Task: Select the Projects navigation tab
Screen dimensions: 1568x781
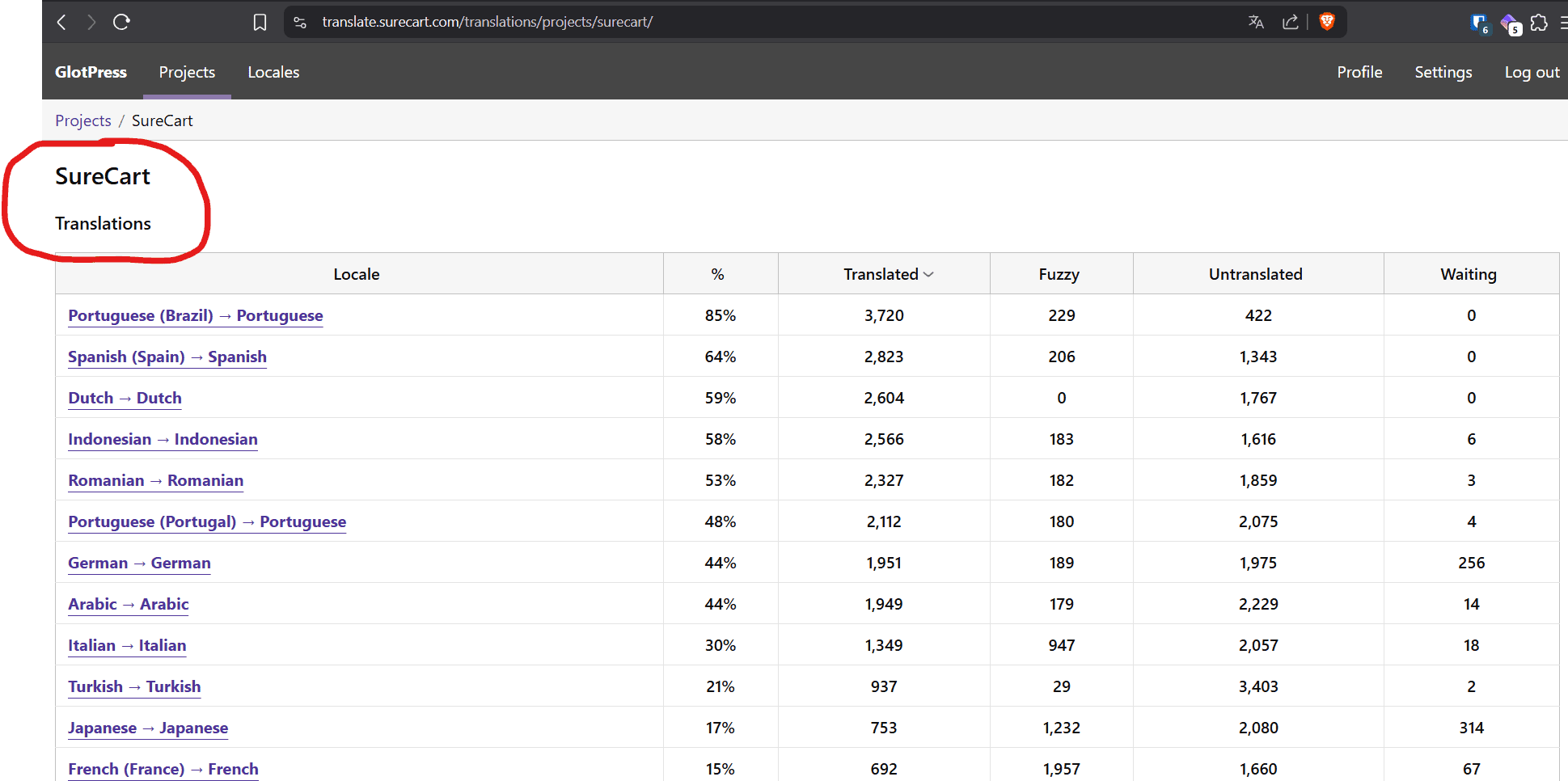Action: tap(187, 72)
